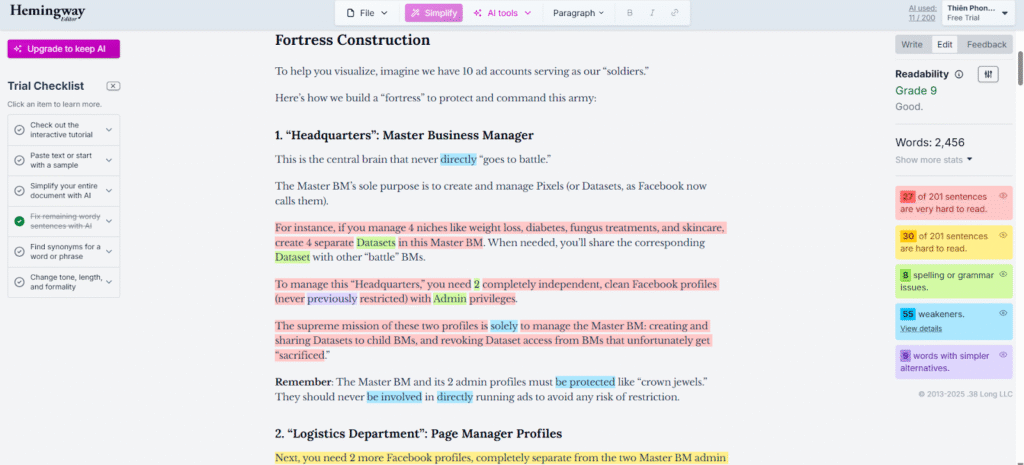Viewport: 1024px width, 465px height.
Task: Click the Grade 9 readability score
Action: point(916,91)
